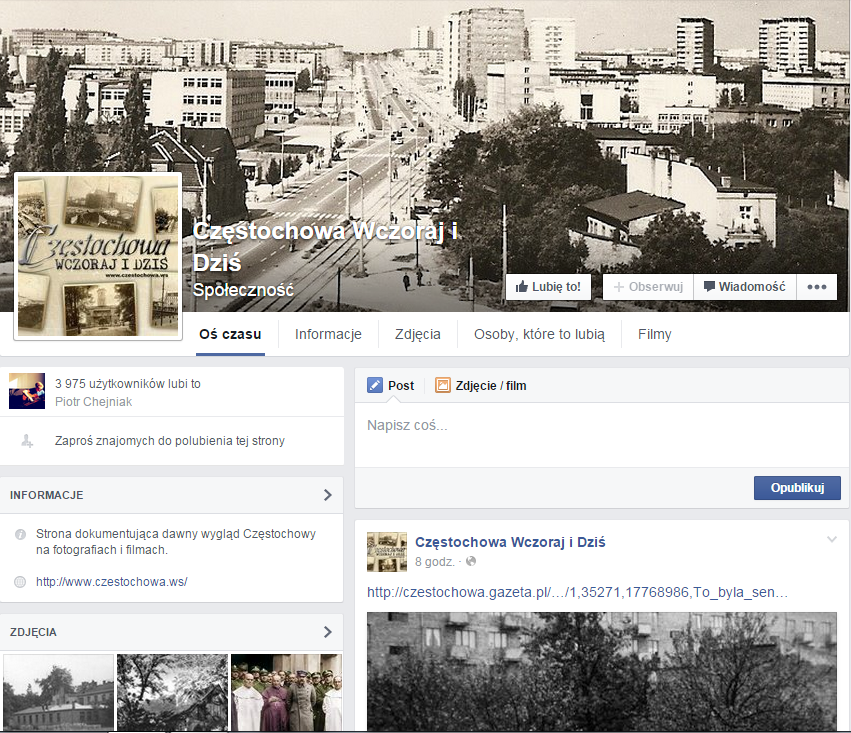Click into the Napisz coś... text field
851x733 pixels.
tap(602, 435)
